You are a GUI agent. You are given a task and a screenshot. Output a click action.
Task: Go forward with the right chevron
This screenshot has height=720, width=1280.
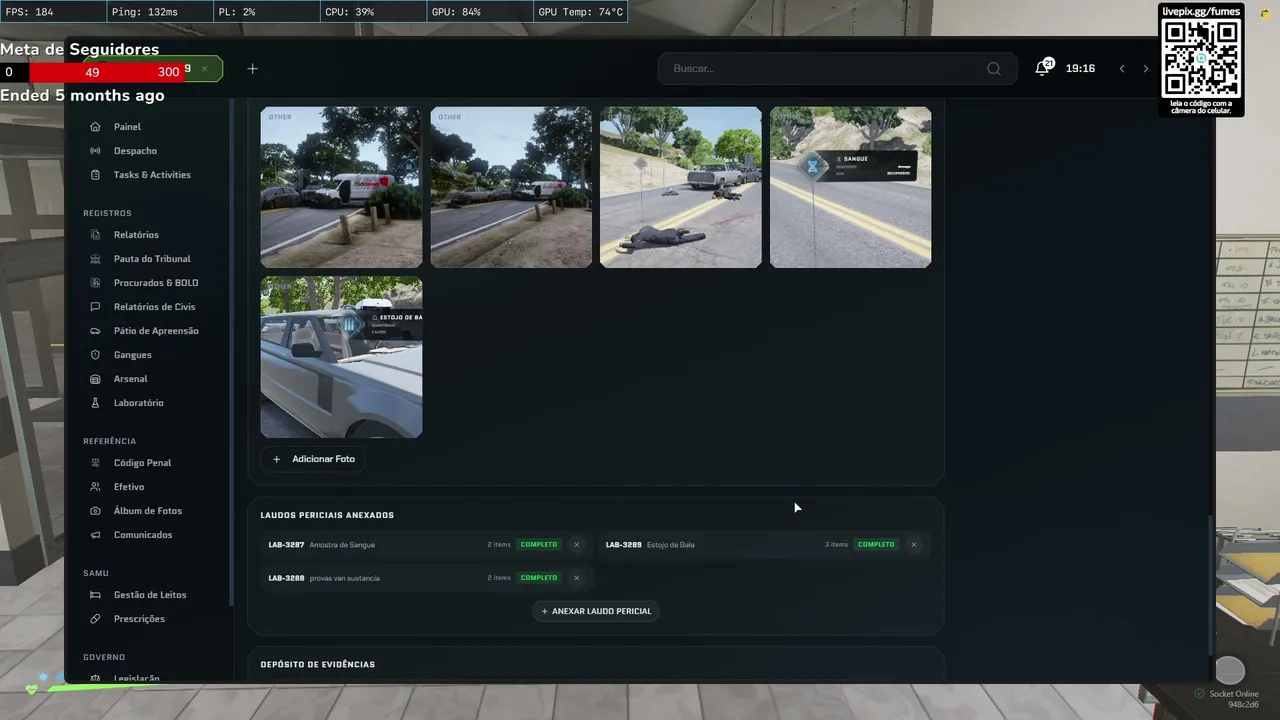[1146, 69]
